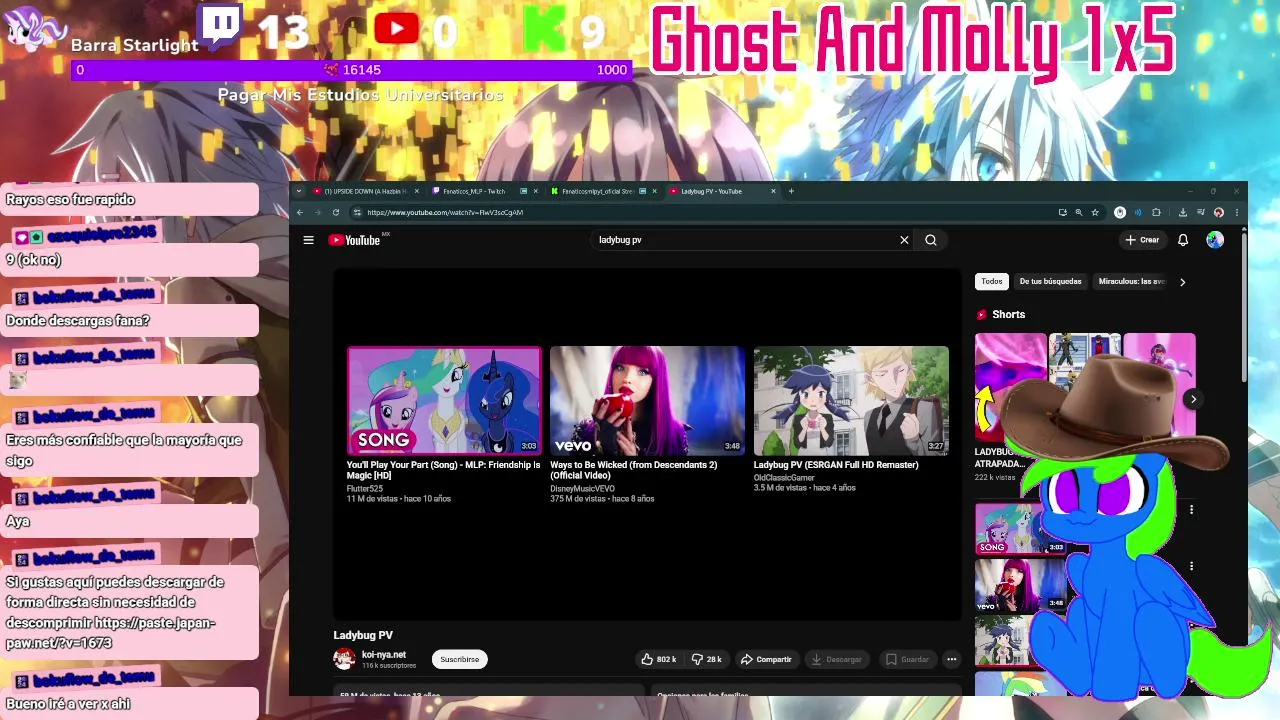Switch to the UPSIDE DOWN Hazbin tab

[x=366, y=191]
